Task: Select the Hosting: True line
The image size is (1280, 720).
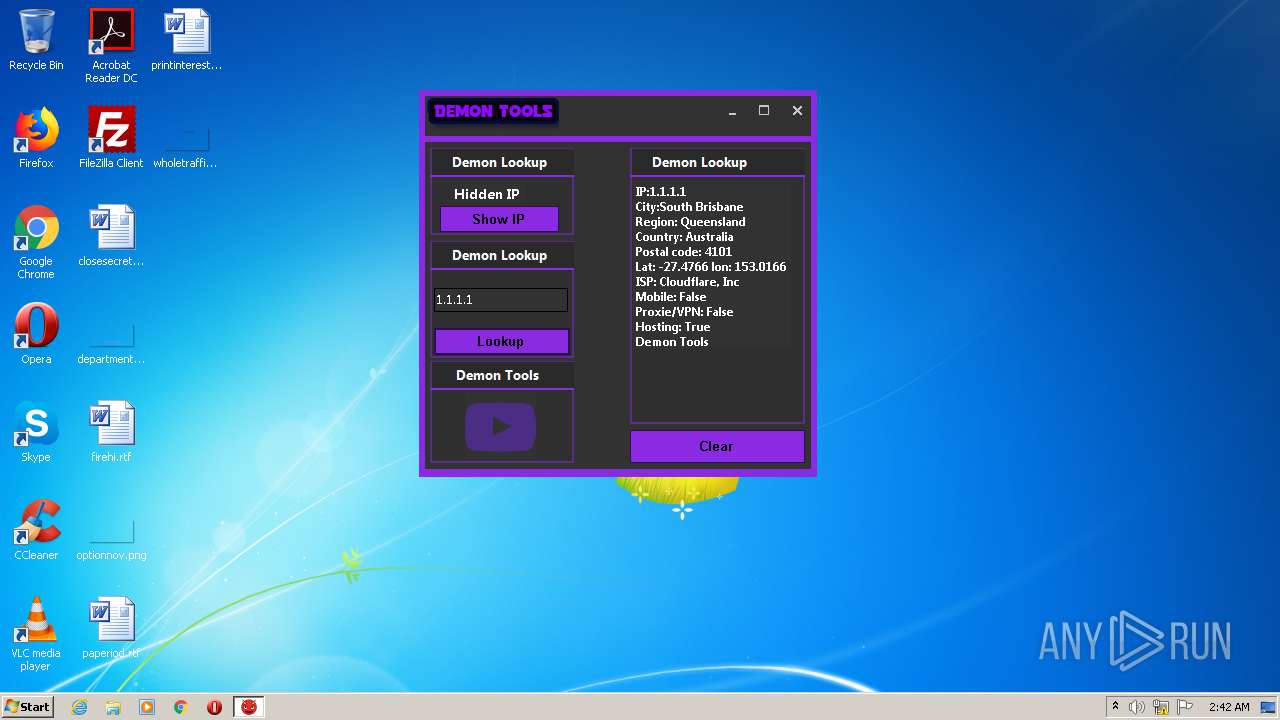Action: pyautogui.click(x=673, y=326)
